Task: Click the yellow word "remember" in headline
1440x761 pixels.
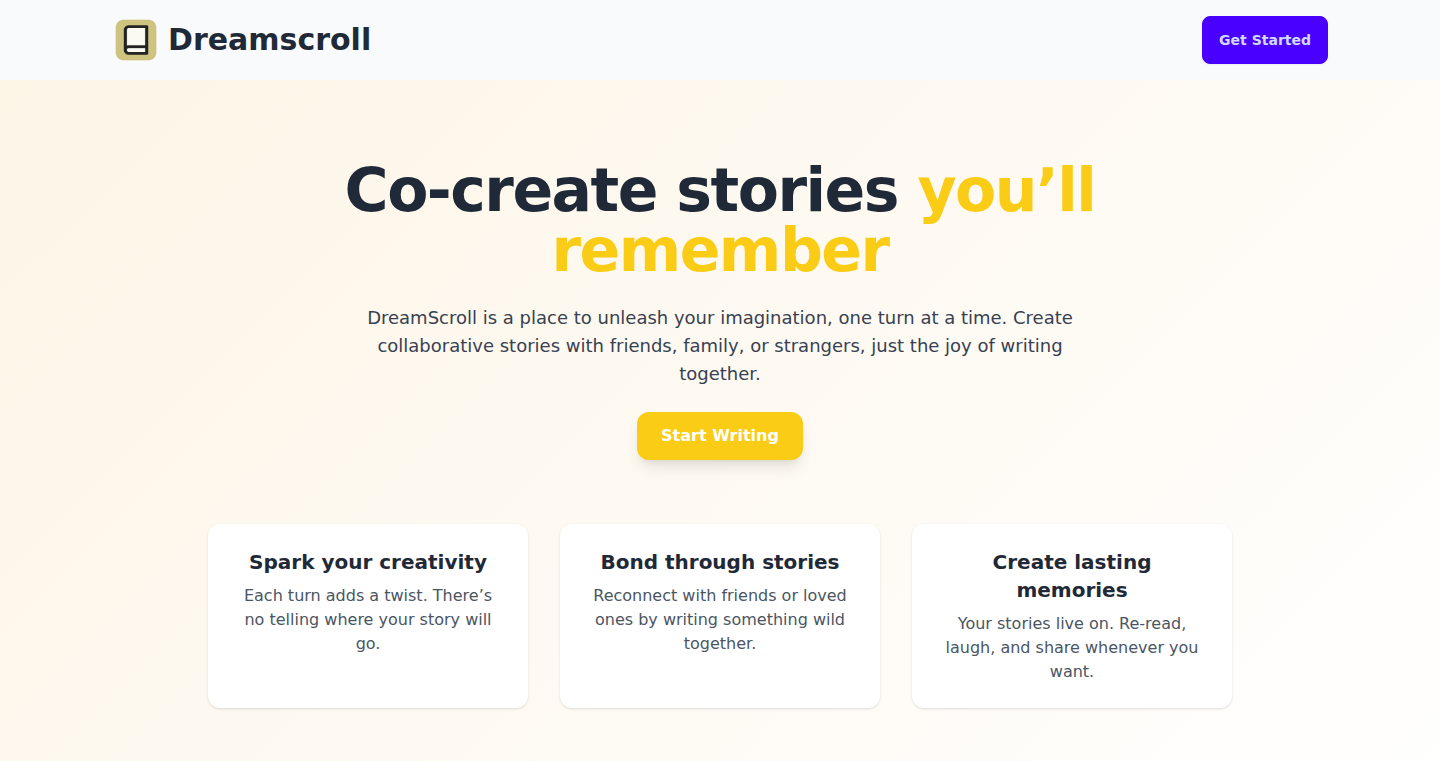Action: pos(720,250)
